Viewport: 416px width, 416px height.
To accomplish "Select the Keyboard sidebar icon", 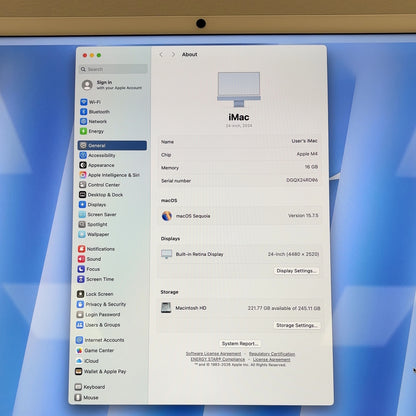I will coord(78,387).
